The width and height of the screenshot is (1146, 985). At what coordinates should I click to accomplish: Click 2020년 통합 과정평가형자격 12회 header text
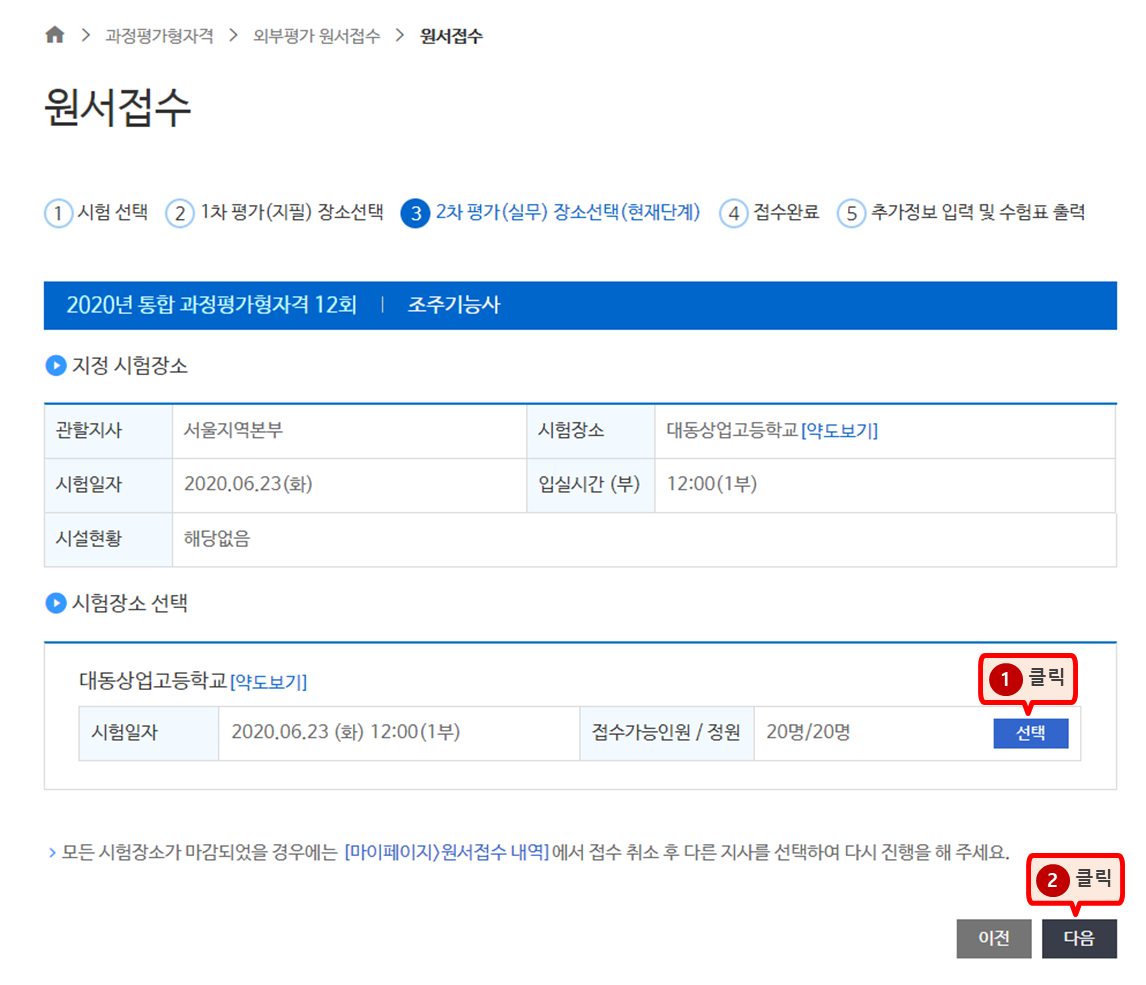click(x=211, y=305)
